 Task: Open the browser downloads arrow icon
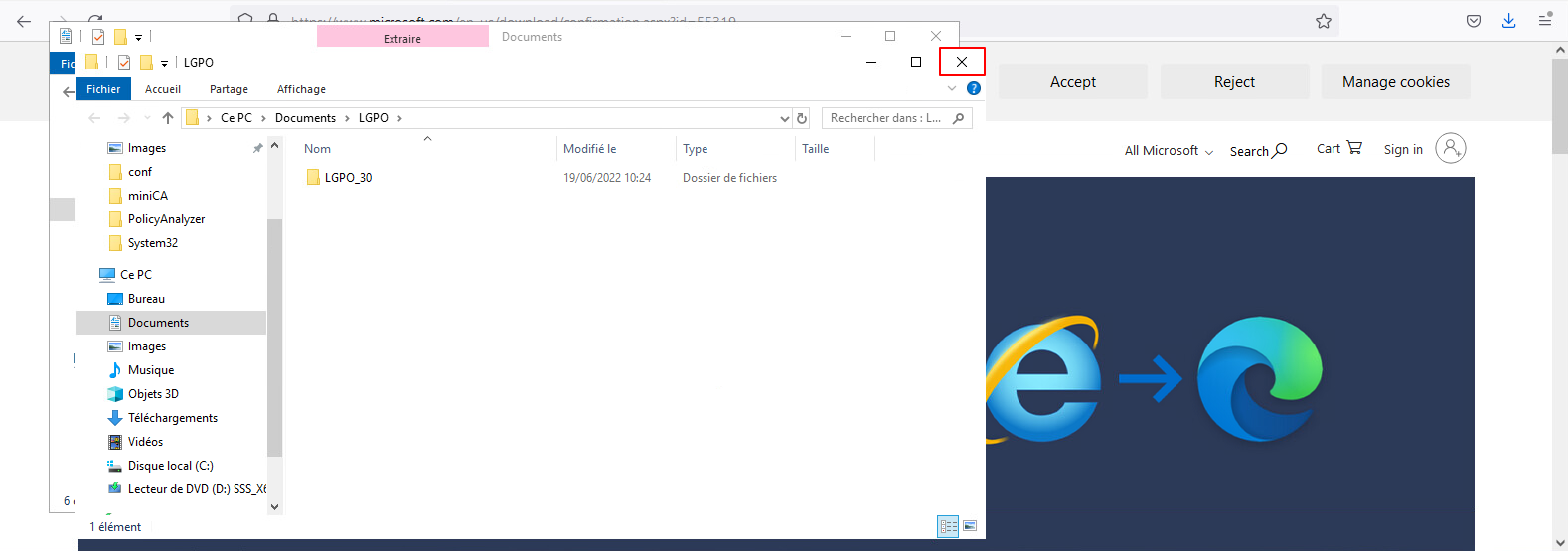(x=1508, y=21)
